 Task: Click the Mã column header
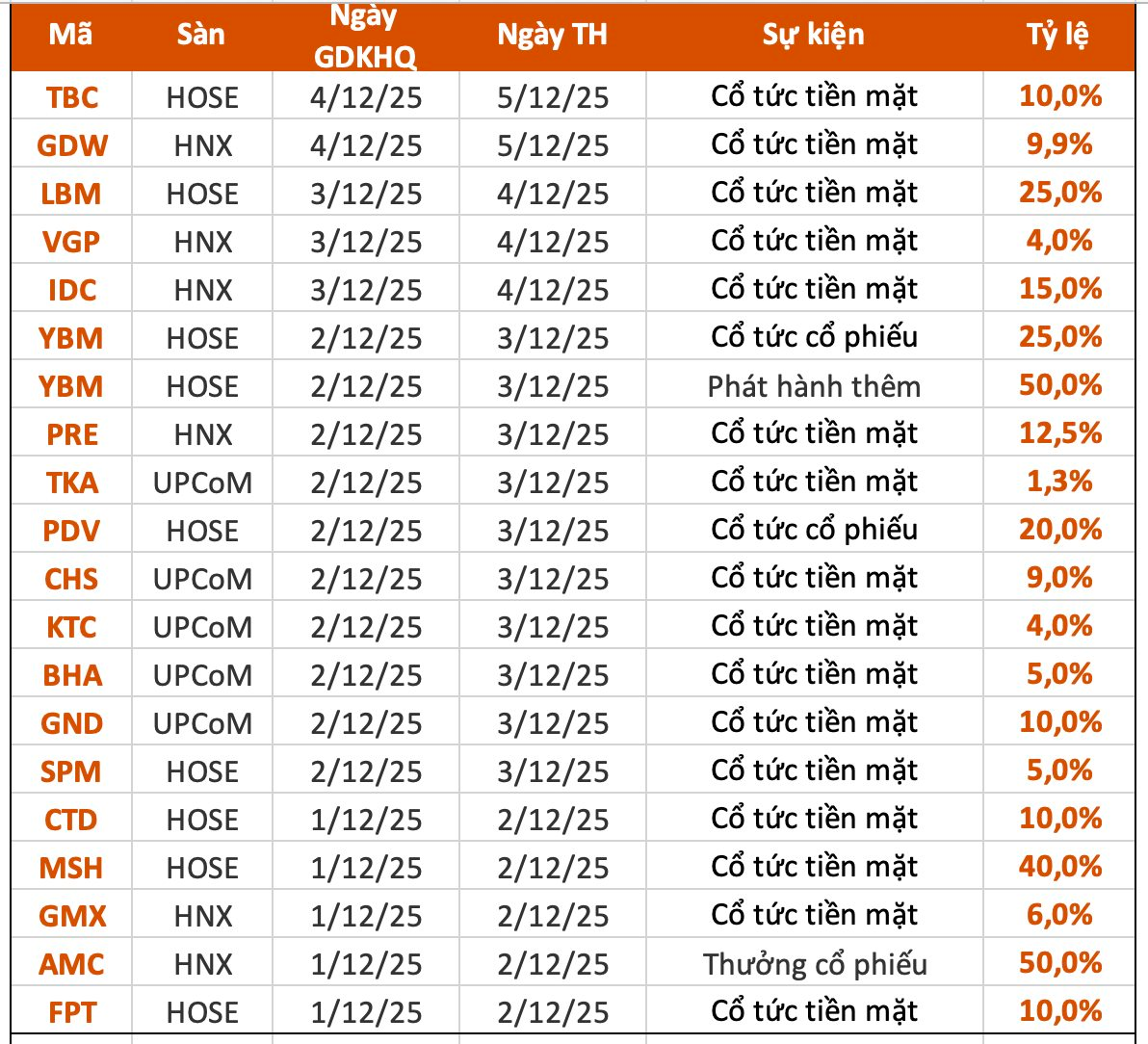(x=71, y=36)
